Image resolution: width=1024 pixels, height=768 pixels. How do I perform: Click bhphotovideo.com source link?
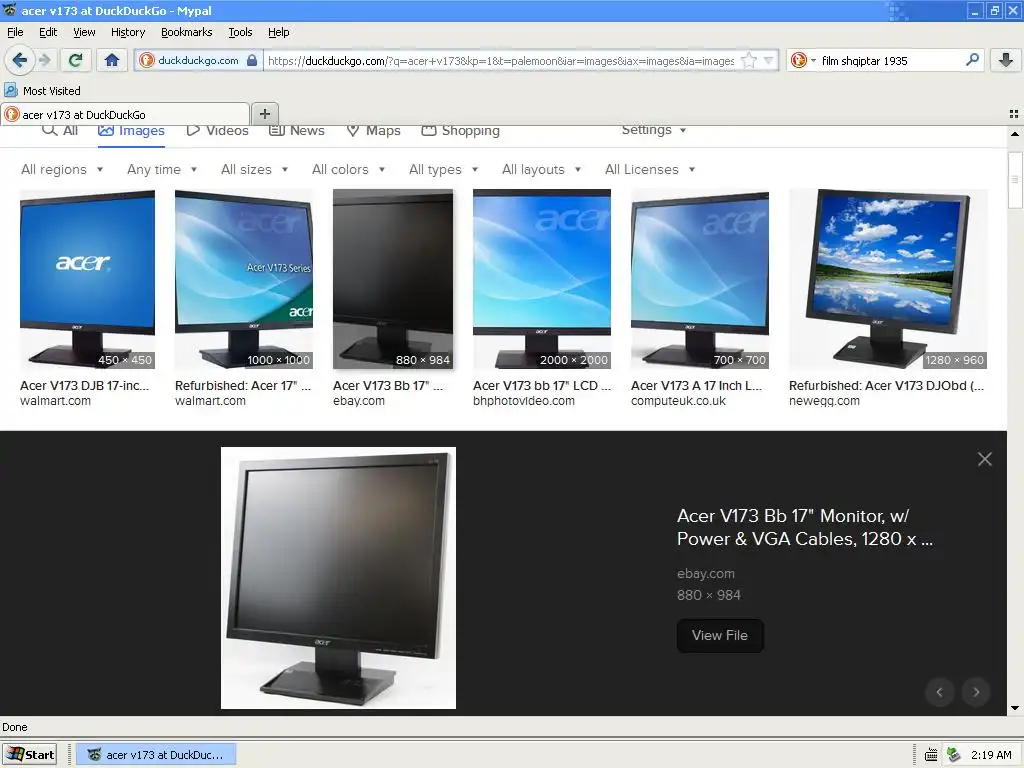pyautogui.click(x=524, y=400)
